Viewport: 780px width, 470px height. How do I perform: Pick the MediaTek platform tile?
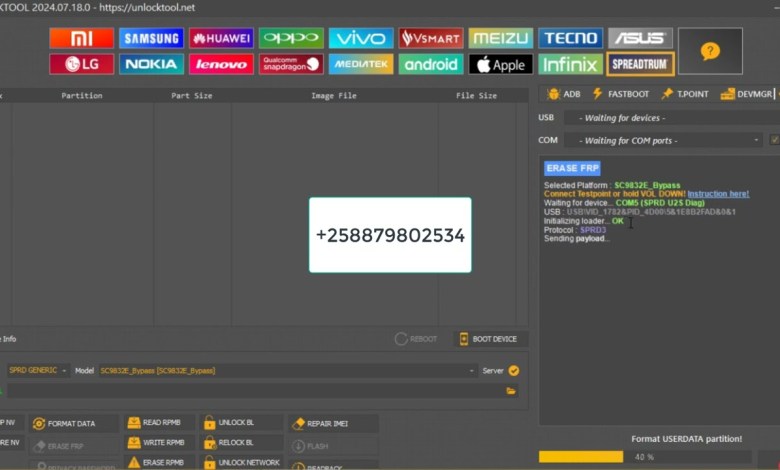coord(361,64)
